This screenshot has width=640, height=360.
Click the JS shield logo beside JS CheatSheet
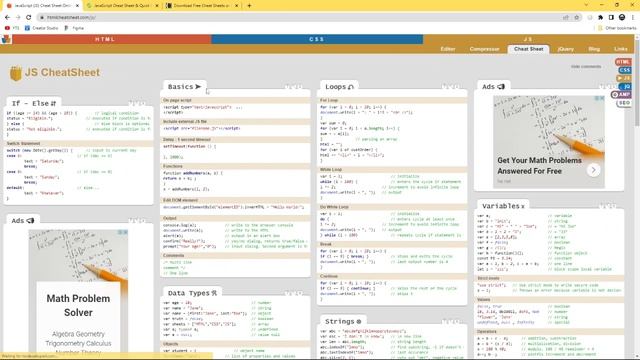(x=16, y=73)
